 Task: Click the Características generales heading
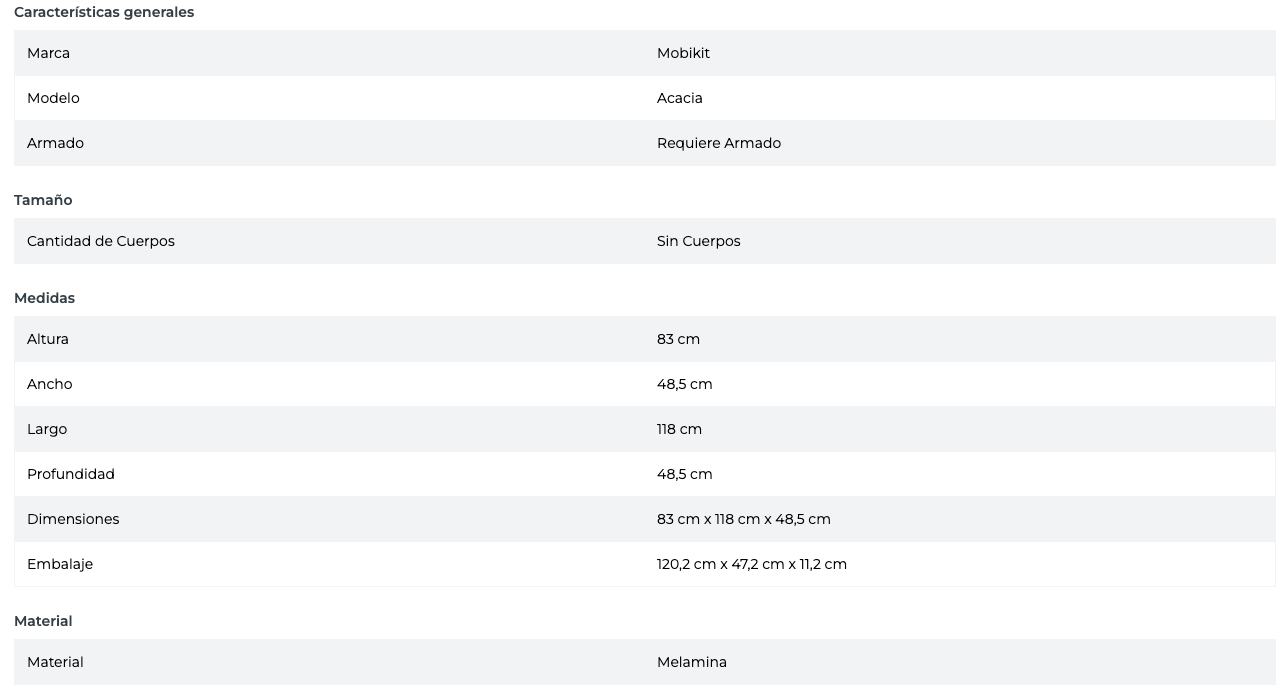click(104, 12)
